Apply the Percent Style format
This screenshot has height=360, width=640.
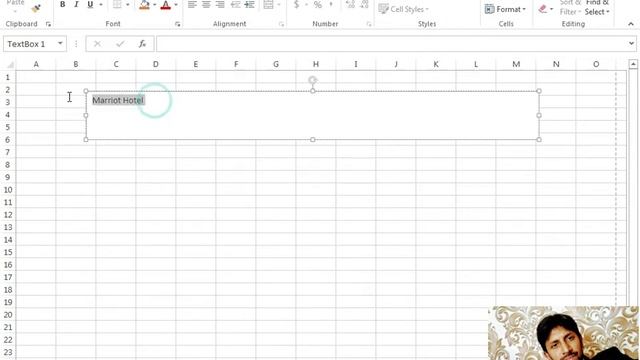pos(318,4)
